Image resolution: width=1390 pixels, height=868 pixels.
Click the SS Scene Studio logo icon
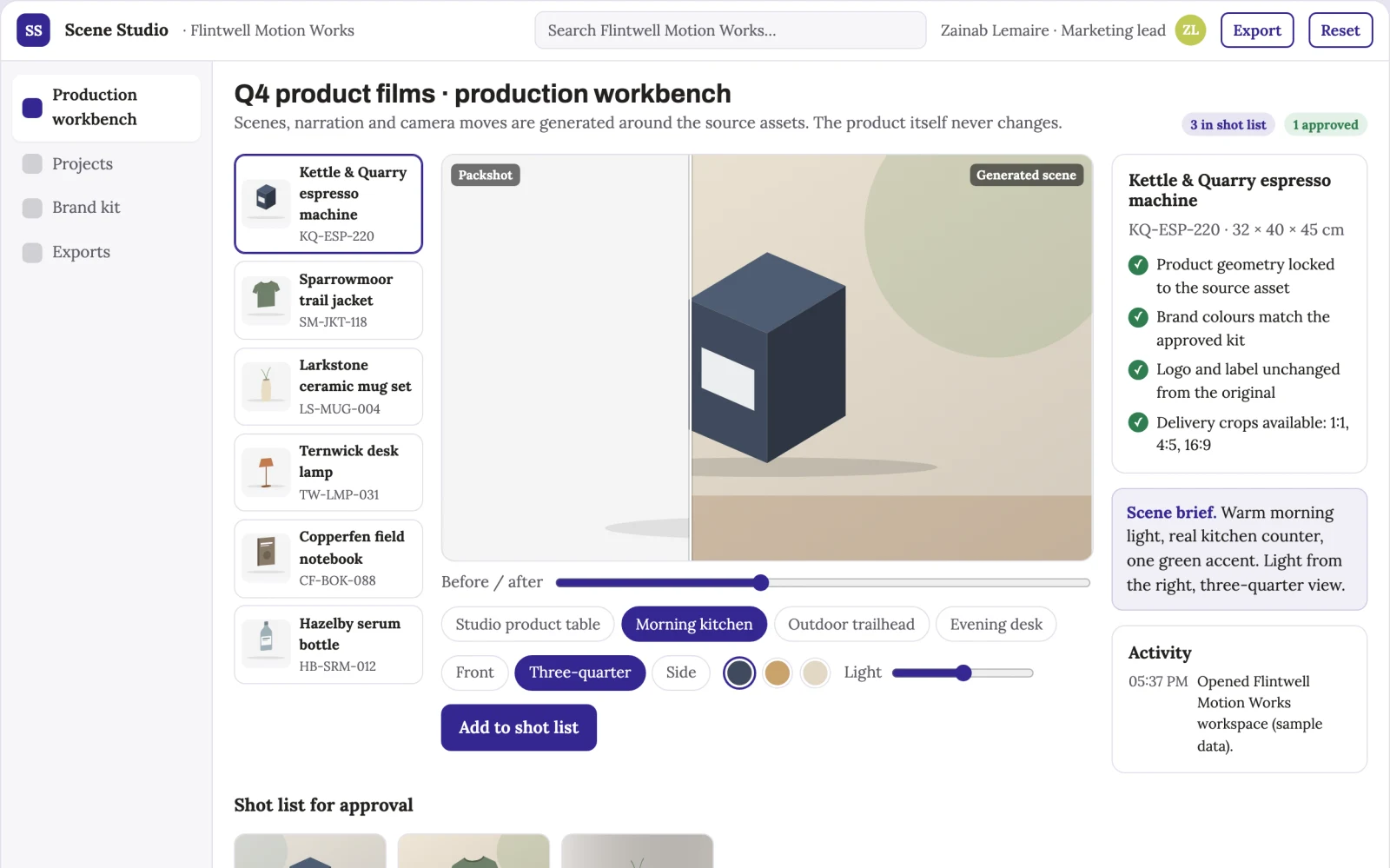[33, 30]
